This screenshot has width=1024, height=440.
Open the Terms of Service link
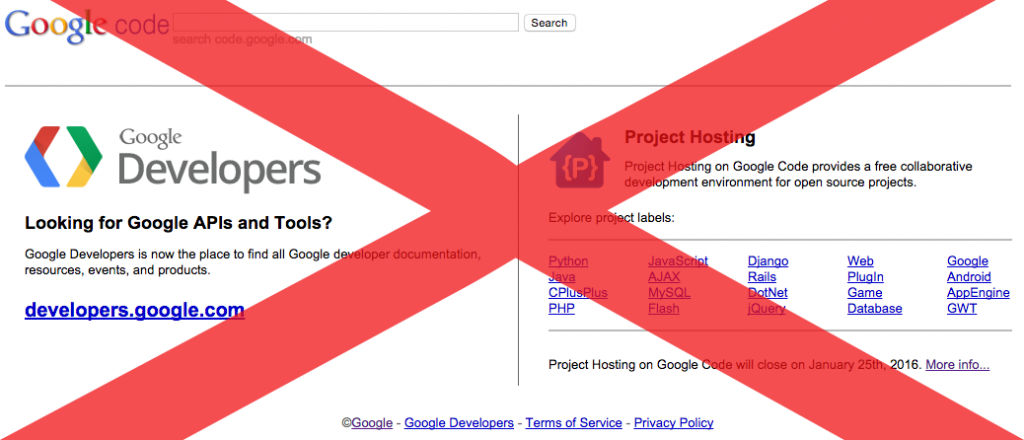pyautogui.click(x=574, y=423)
